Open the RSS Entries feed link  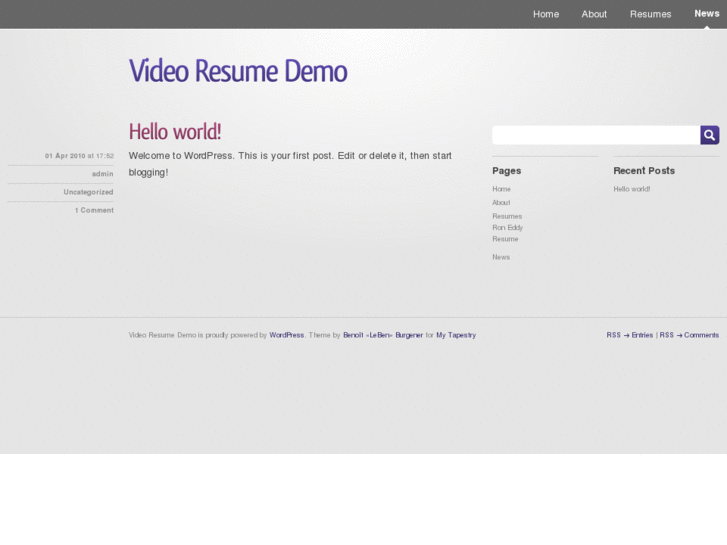point(629,335)
